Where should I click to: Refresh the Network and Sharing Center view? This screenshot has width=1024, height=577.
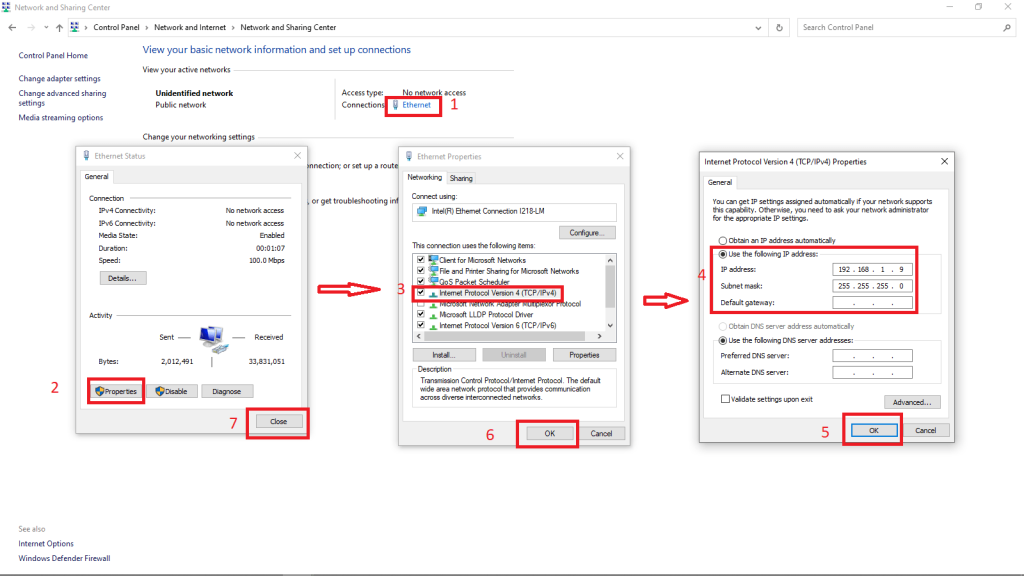coord(779,27)
